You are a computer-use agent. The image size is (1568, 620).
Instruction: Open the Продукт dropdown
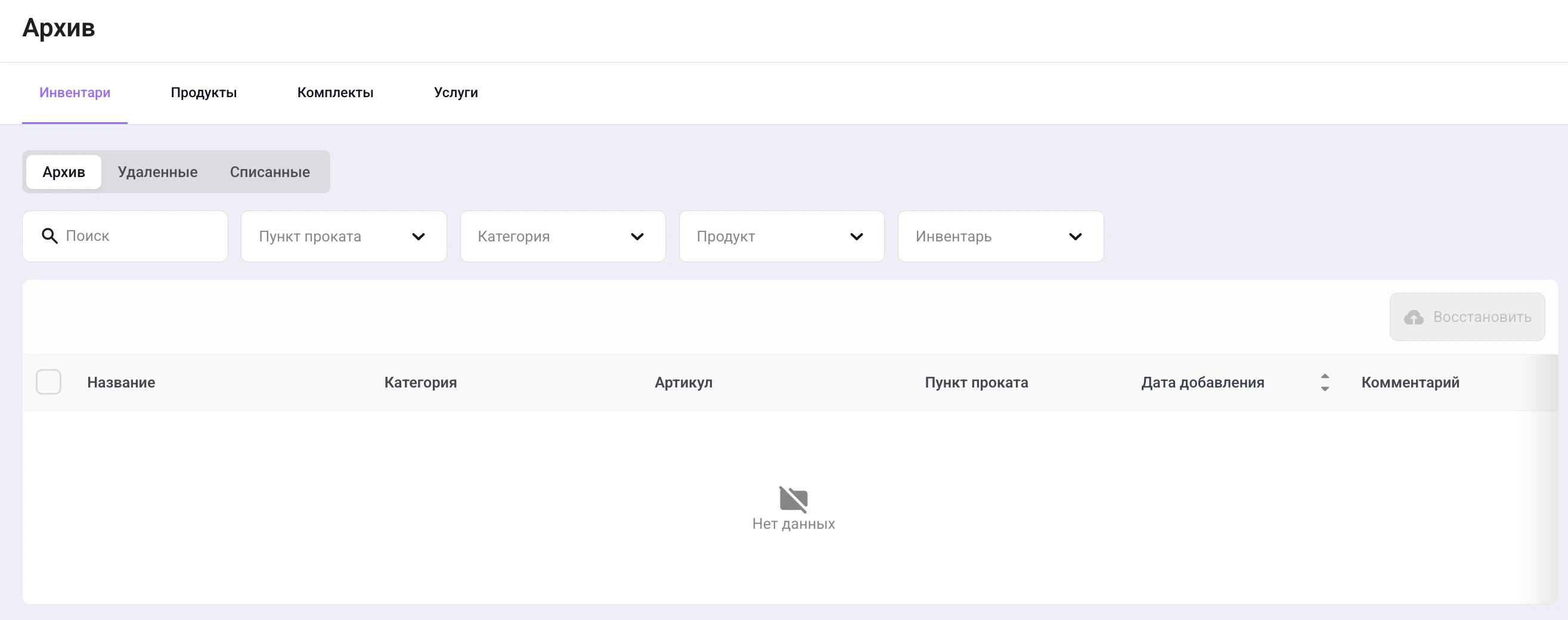[782, 236]
